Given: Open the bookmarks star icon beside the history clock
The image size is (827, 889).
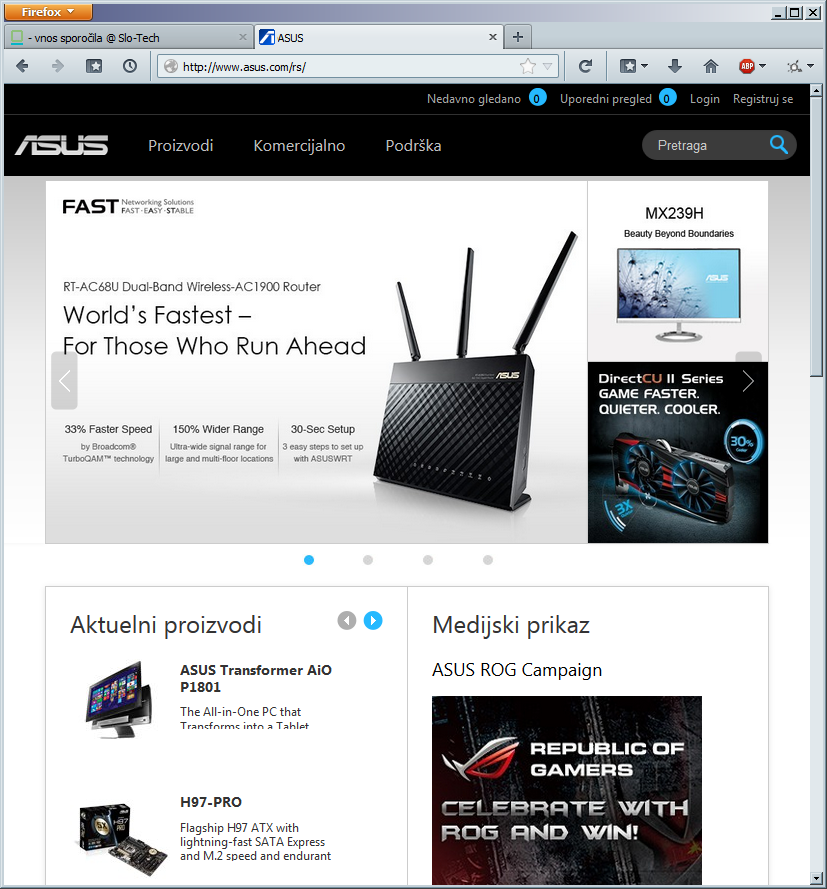Looking at the screenshot, I should click(x=94, y=66).
